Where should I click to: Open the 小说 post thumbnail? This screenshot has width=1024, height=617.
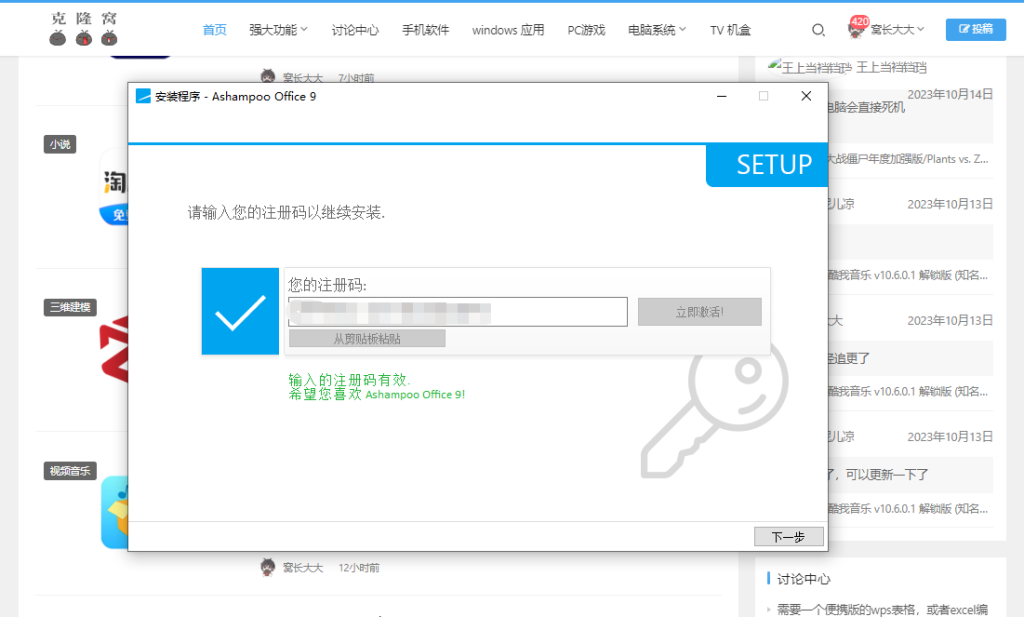pyautogui.click(x=114, y=187)
